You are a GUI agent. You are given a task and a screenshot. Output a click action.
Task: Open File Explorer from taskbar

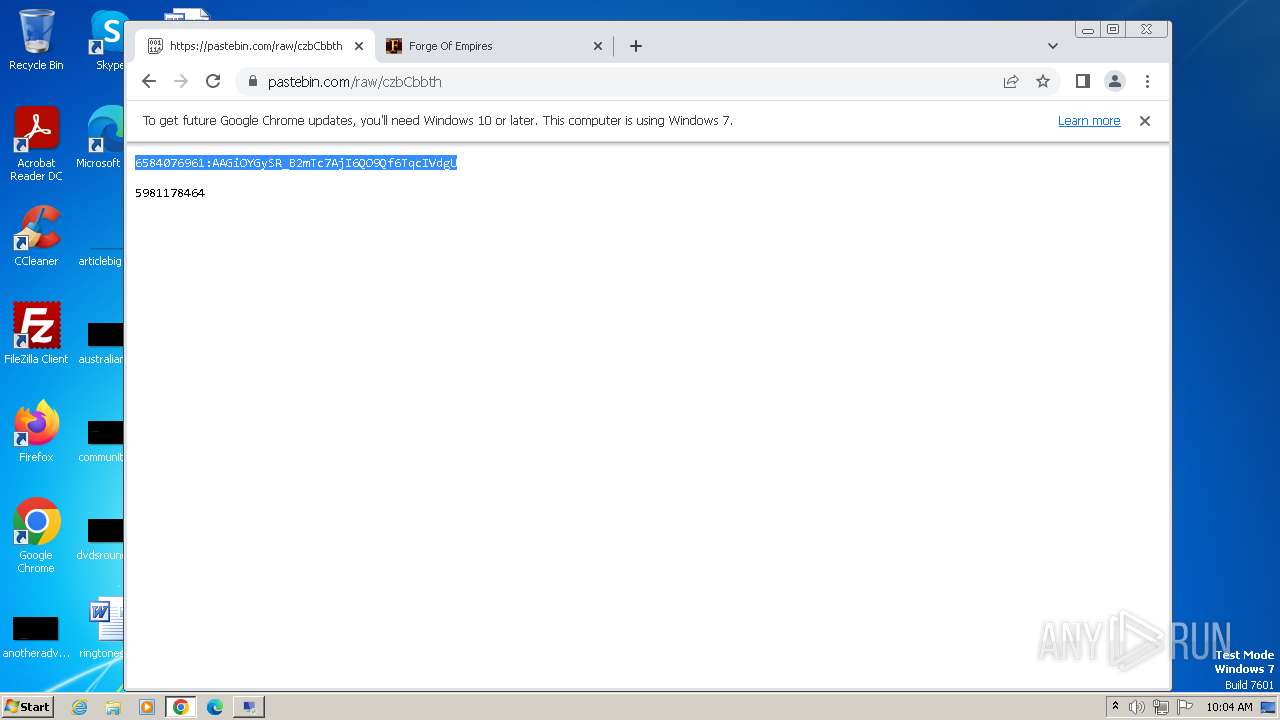(113, 707)
